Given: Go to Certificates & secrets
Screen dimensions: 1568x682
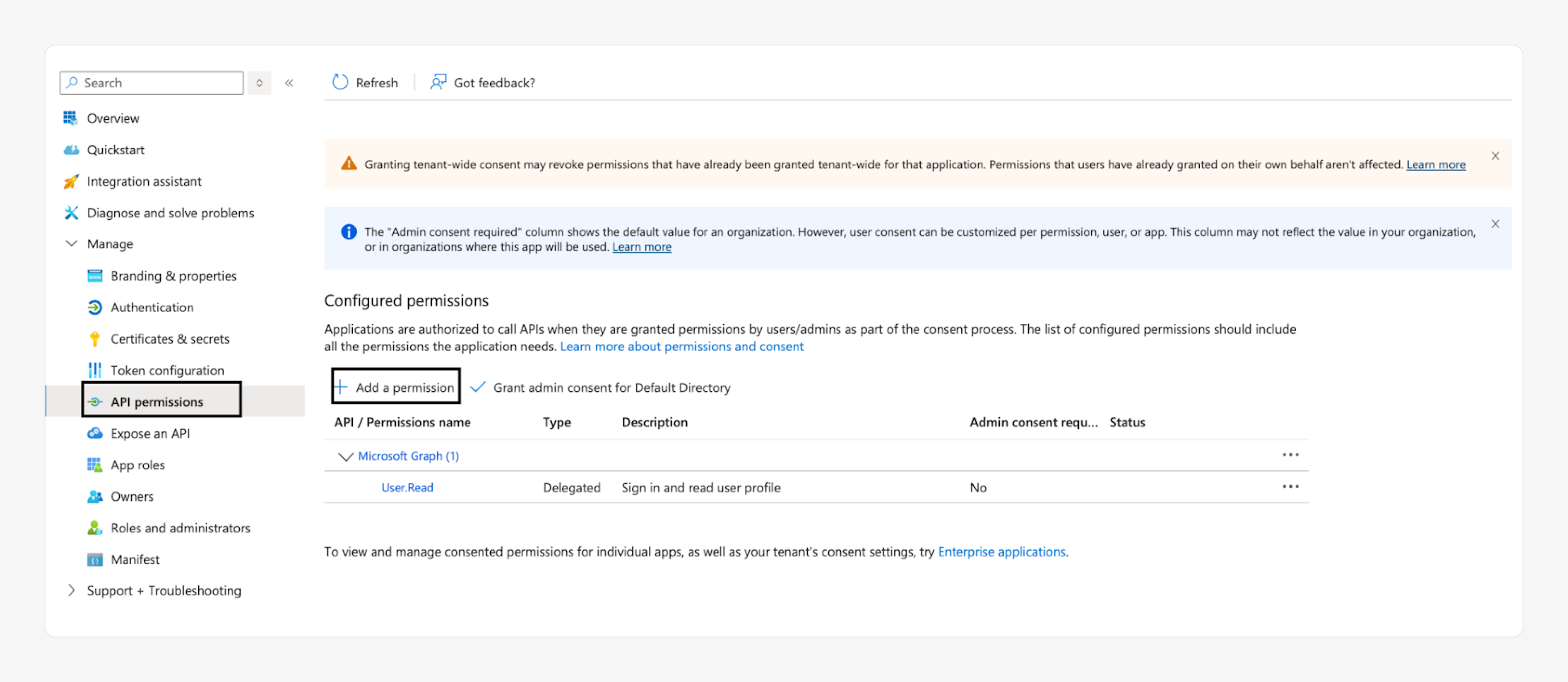Looking at the screenshot, I should click(x=169, y=339).
